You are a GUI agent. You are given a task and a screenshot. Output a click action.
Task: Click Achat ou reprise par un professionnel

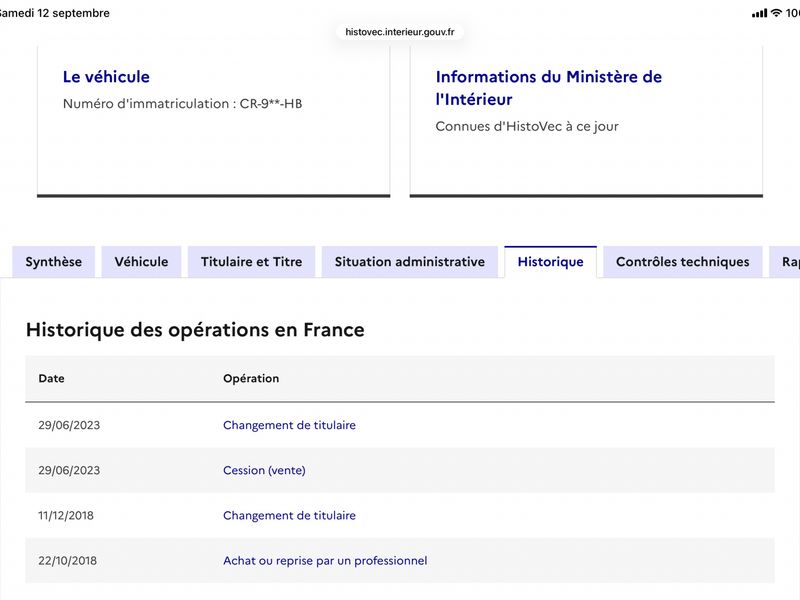pos(325,560)
